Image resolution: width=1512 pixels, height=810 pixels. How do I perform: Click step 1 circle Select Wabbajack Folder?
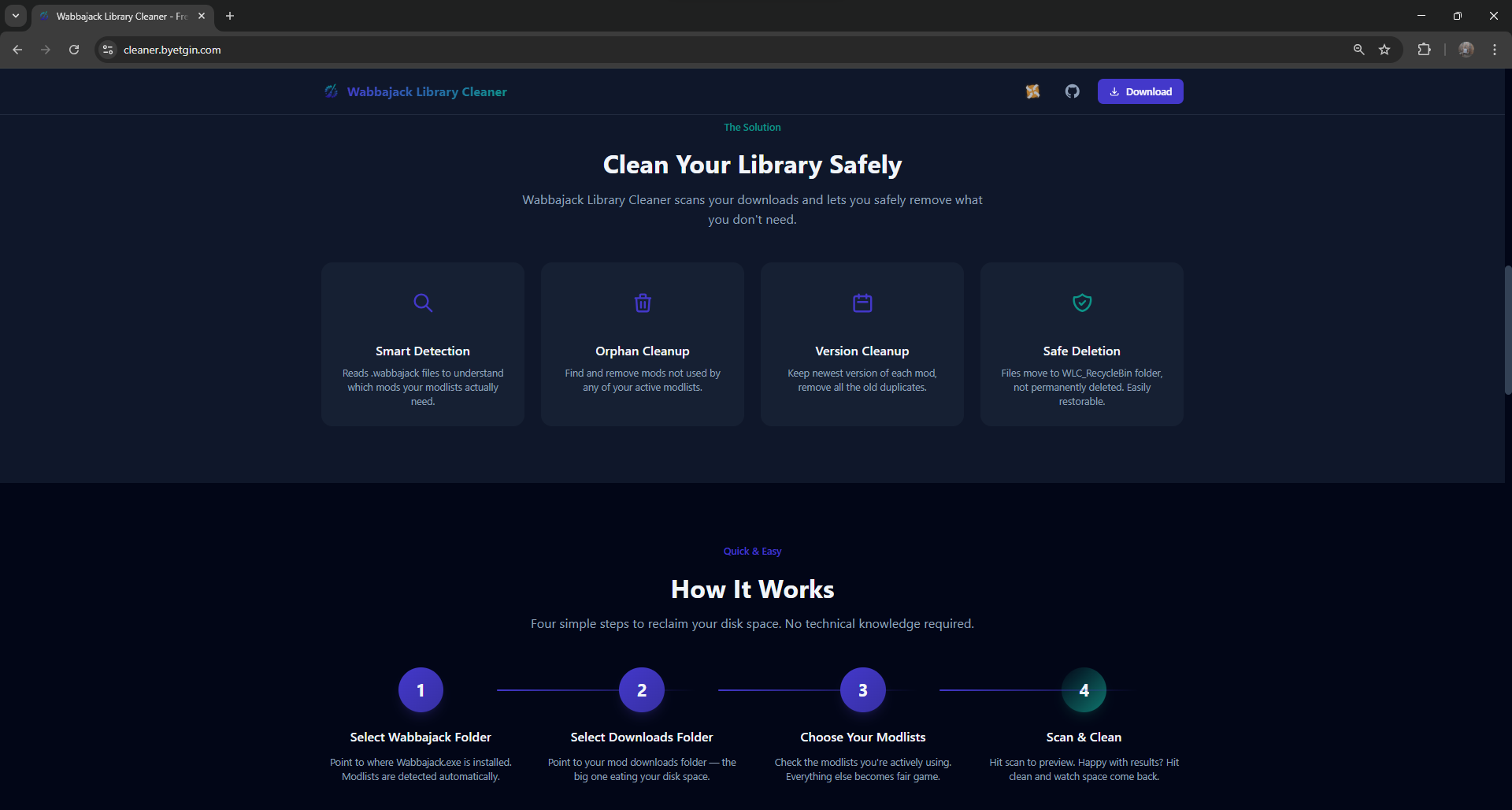click(421, 690)
